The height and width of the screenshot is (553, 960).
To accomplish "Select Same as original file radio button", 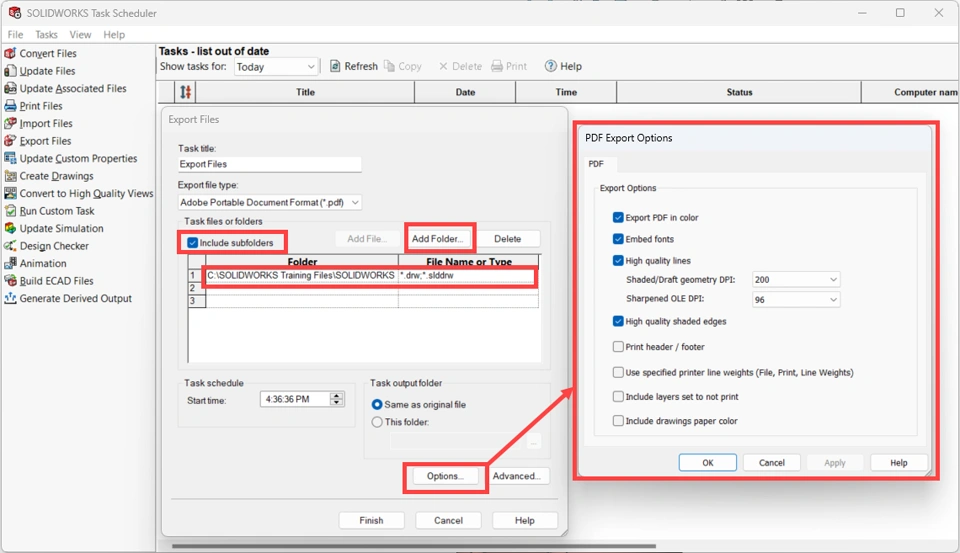I will point(377,405).
